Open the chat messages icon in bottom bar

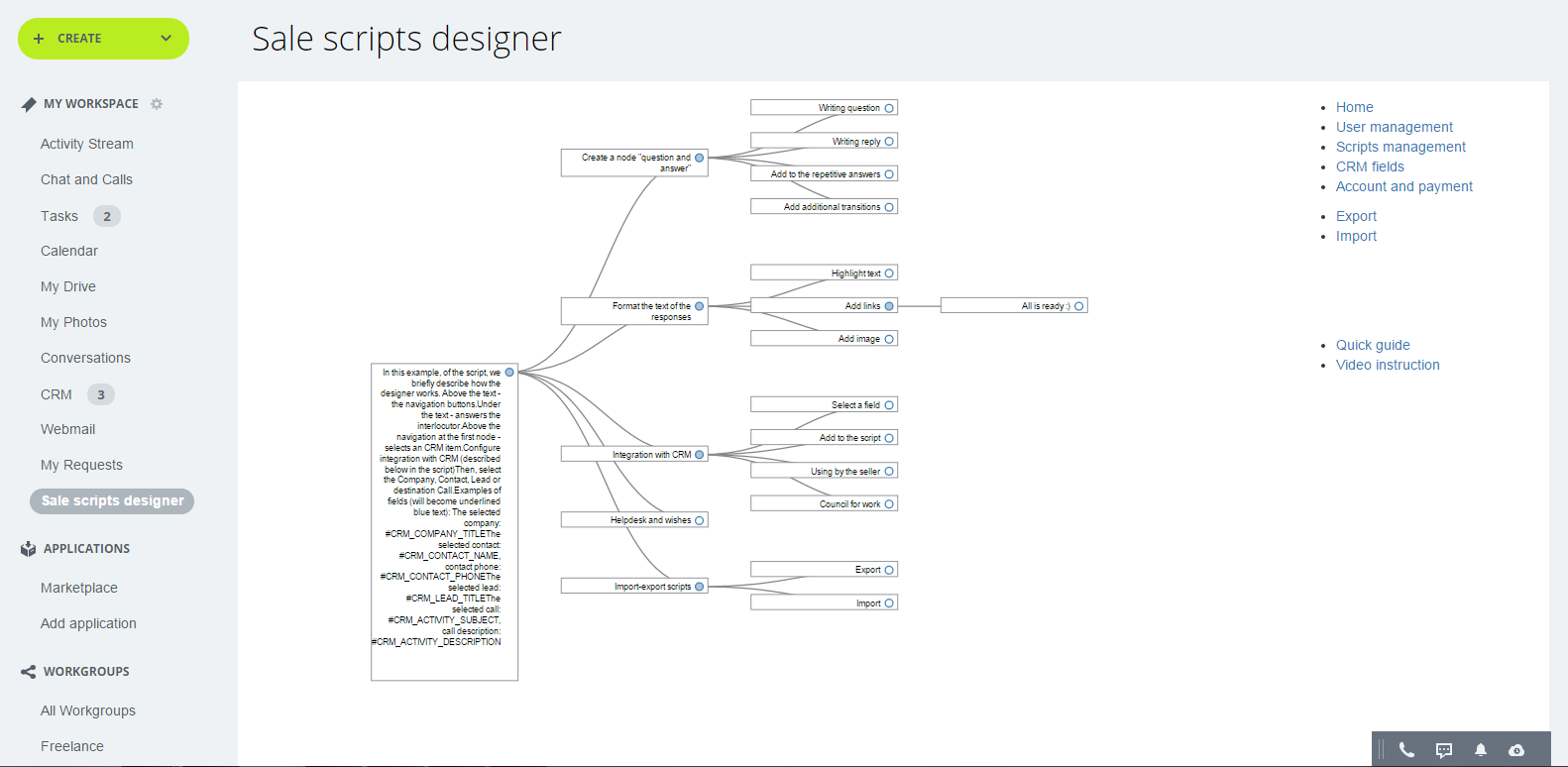pos(1444,750)
